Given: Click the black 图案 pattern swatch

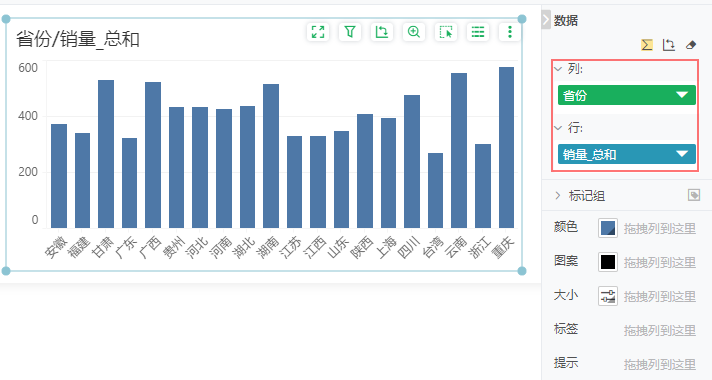Looking at the screenshot, I should 608,262.
